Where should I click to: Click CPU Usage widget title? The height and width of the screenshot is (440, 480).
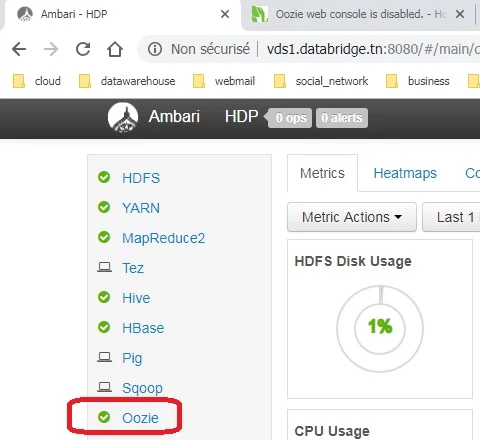pyautogui.click(x=332, y=431)
